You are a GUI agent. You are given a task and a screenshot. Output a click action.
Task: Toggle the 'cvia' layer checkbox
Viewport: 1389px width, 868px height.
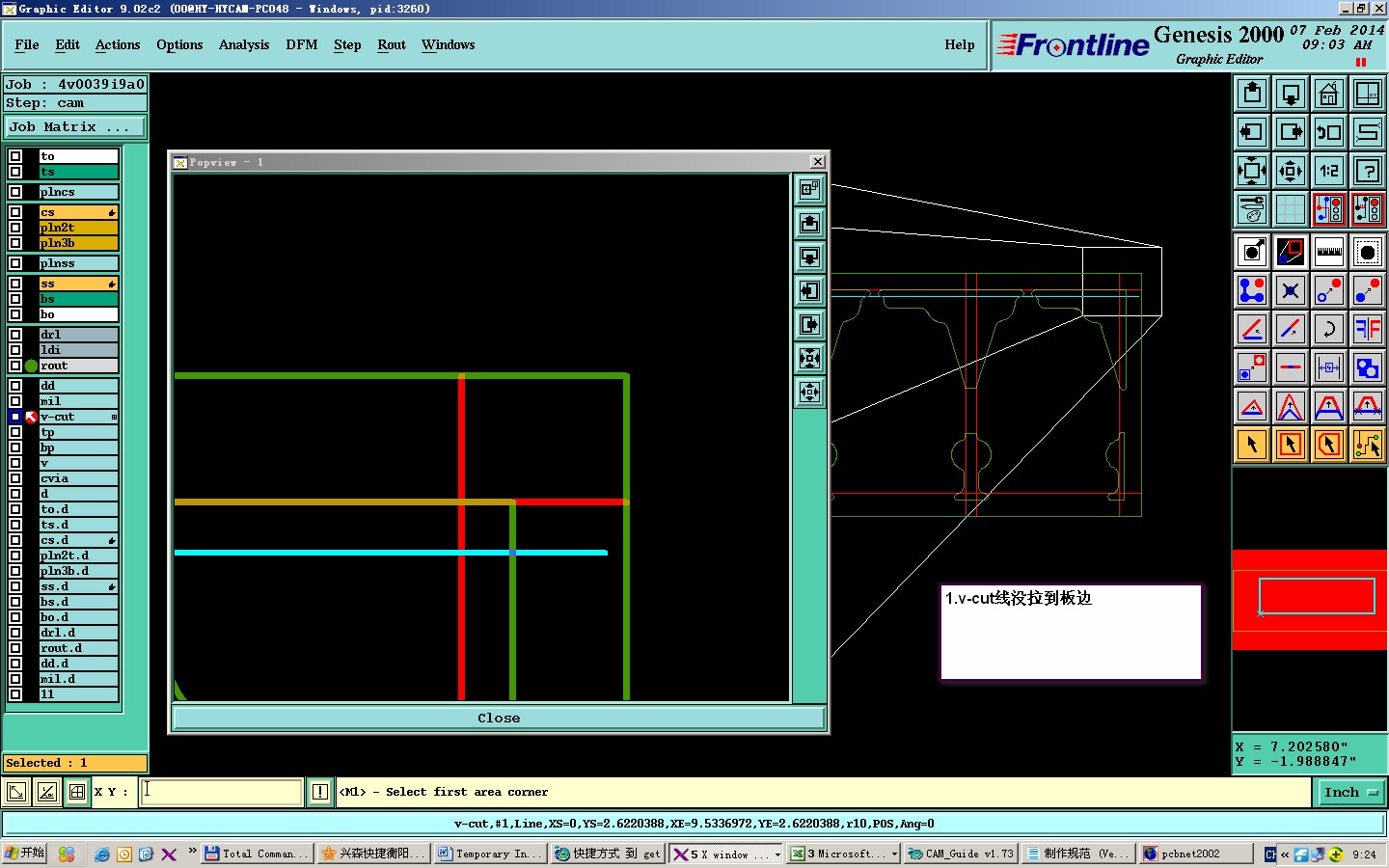point(15,478)
